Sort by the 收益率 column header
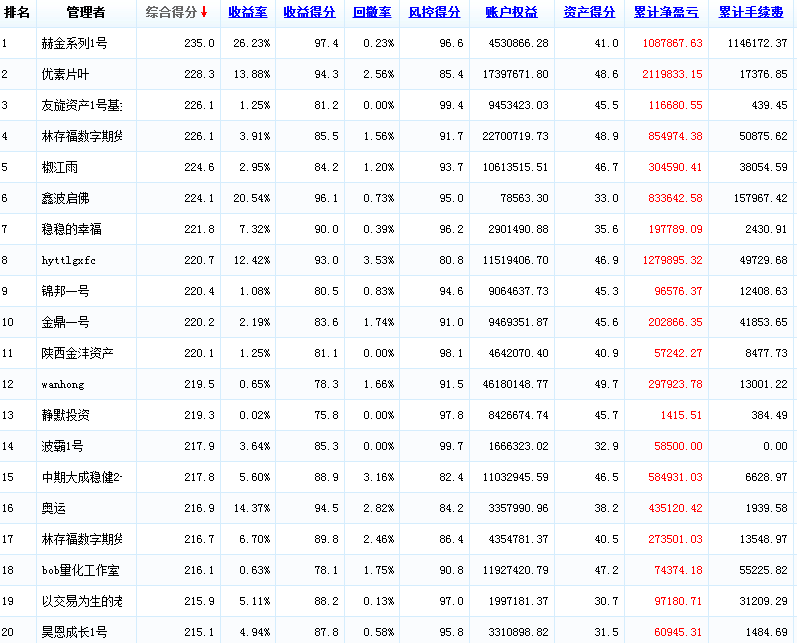The height and width of the screenshot is (643, 797). (247, 13)
